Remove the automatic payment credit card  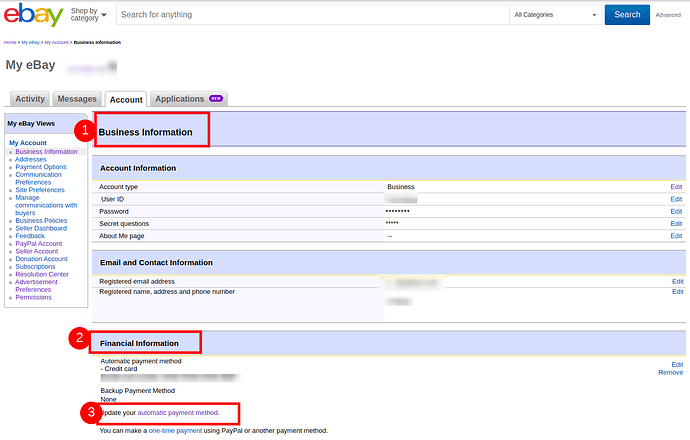click(670, 372)
